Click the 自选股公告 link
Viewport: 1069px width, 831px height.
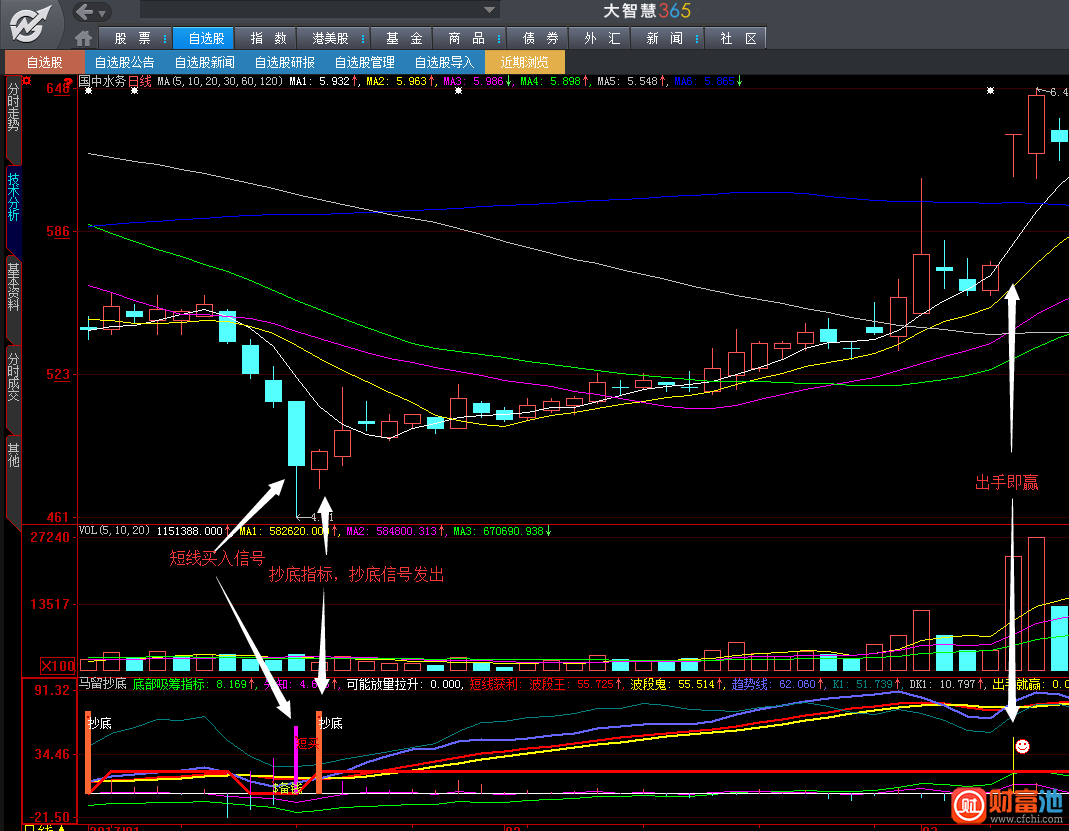(124, 62)
